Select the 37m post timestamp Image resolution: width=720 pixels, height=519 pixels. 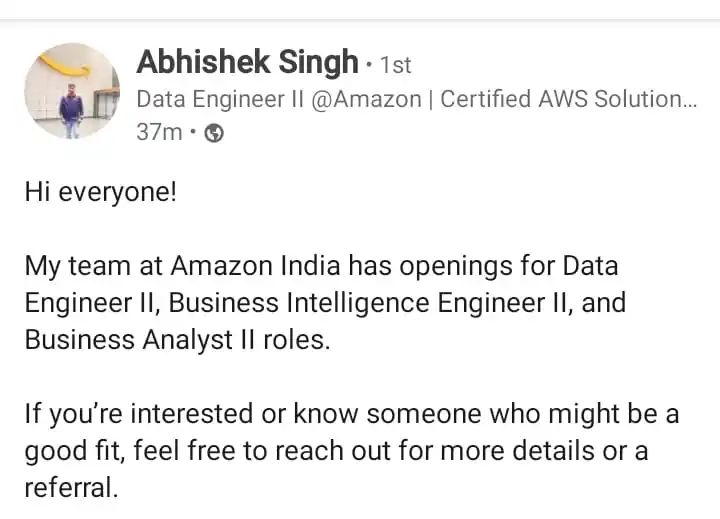pos(159,132)
